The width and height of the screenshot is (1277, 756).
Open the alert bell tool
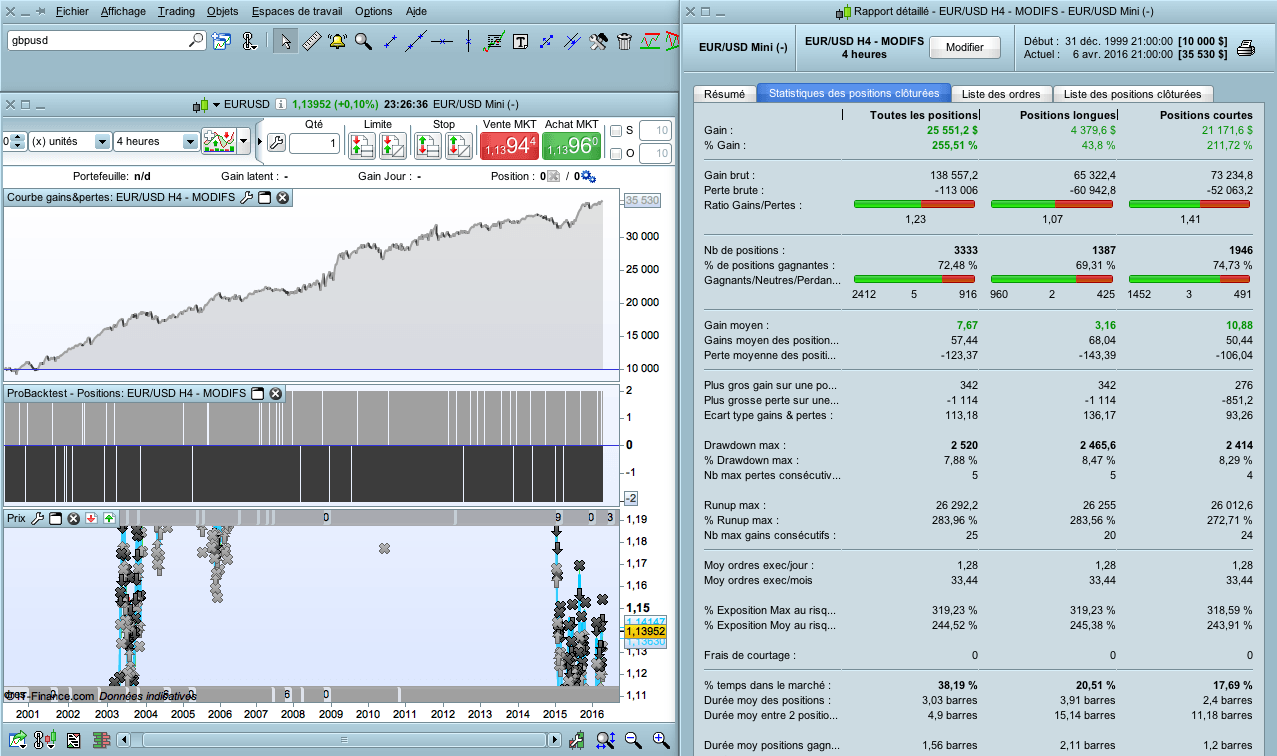(x=337, y=41)
